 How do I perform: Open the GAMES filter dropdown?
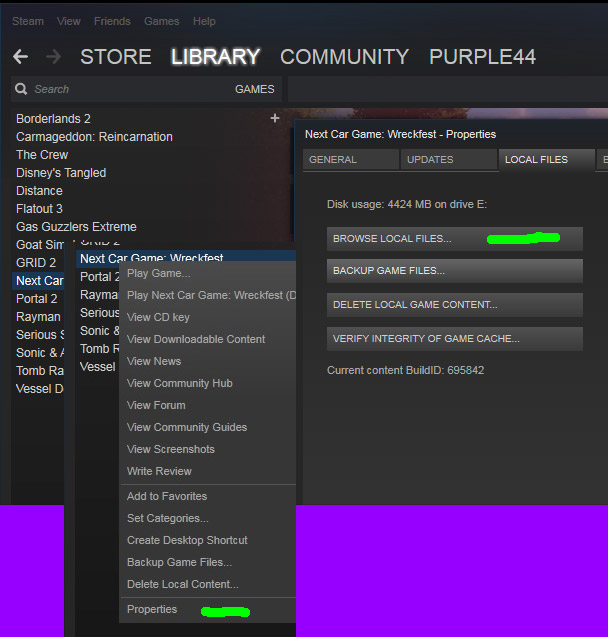click(255, 89)
